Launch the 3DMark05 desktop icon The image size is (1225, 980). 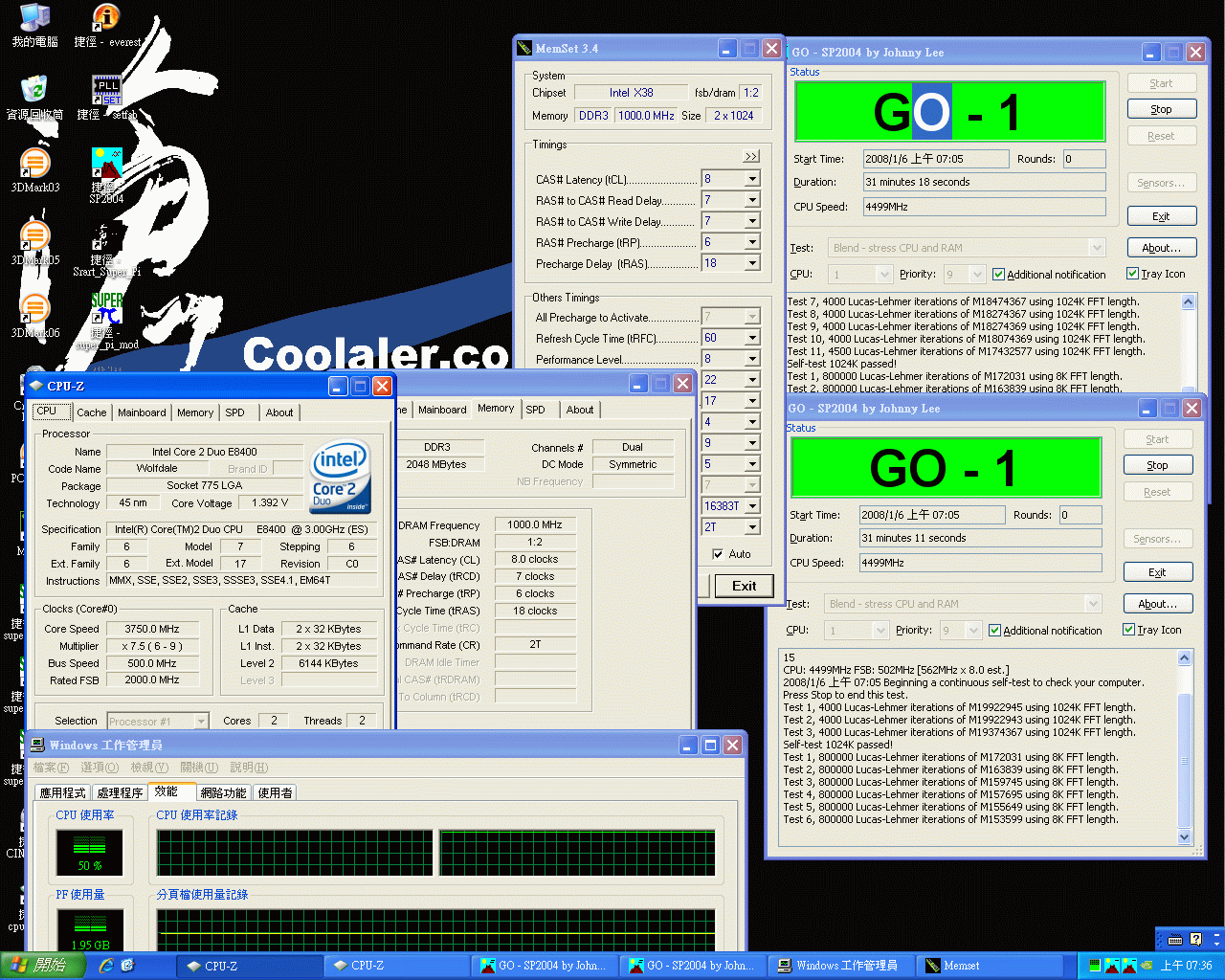tap(35, 235)
